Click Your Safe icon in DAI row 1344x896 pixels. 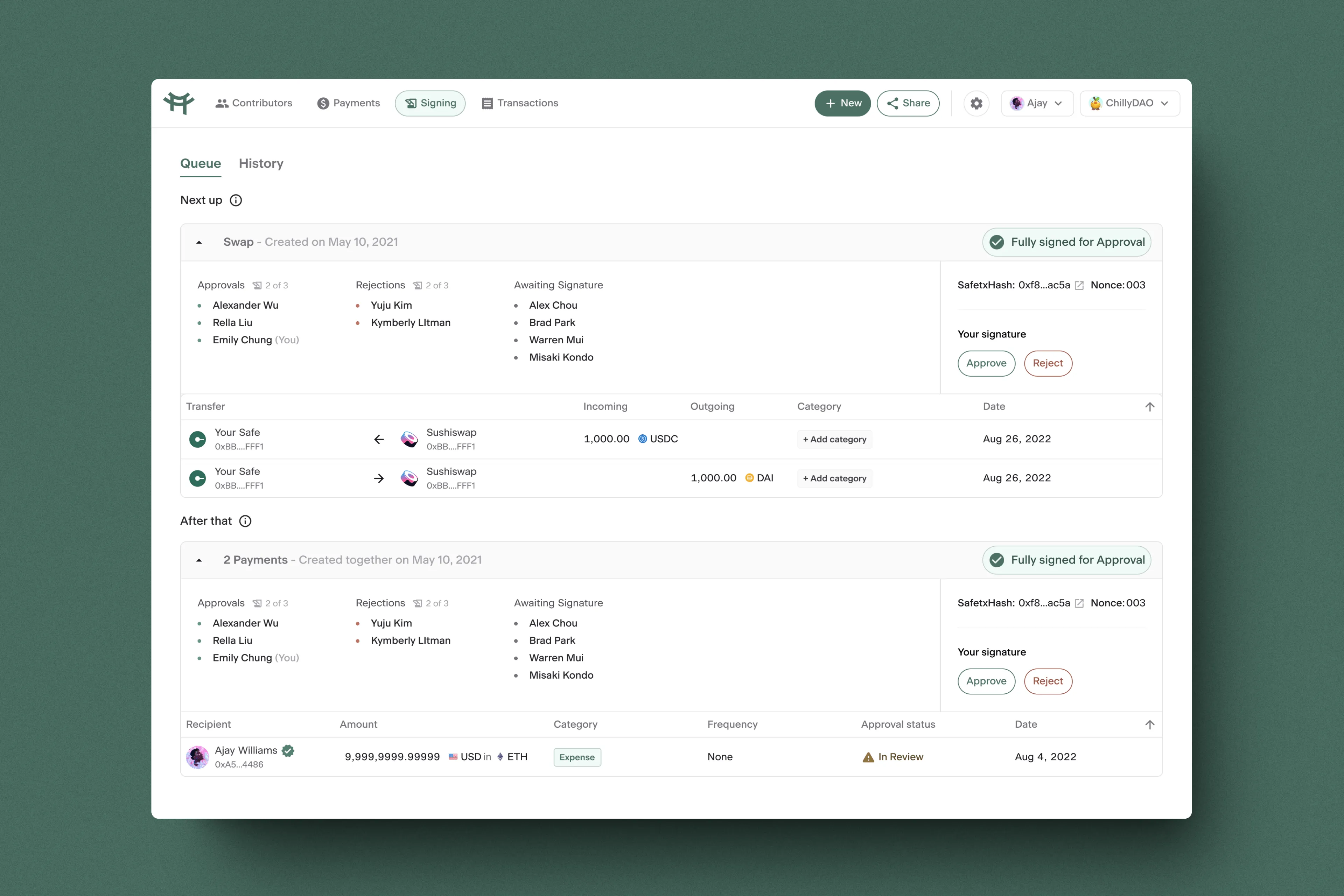coord(197,478)
